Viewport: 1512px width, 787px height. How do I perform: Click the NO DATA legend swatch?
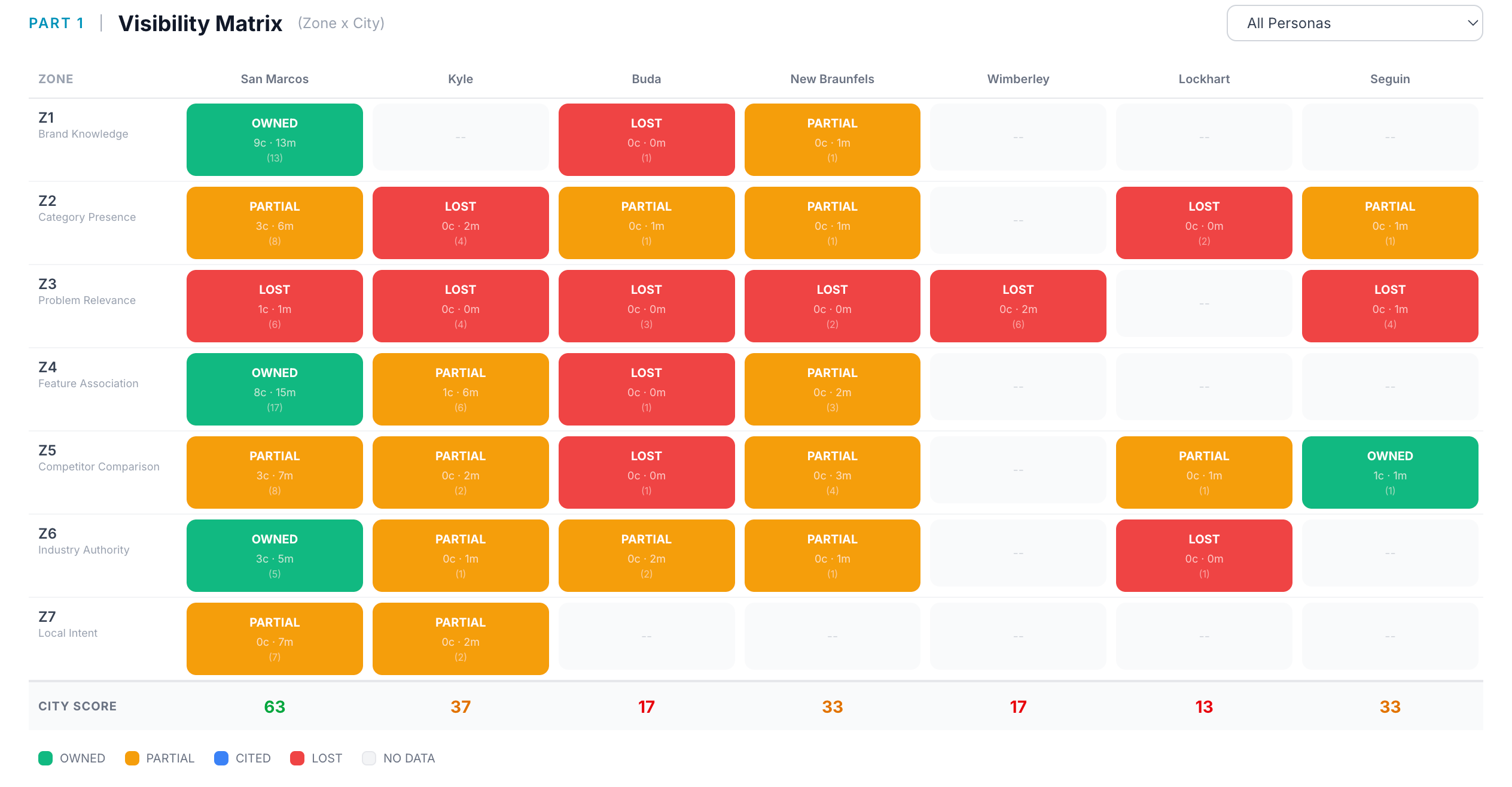point(369,758)
